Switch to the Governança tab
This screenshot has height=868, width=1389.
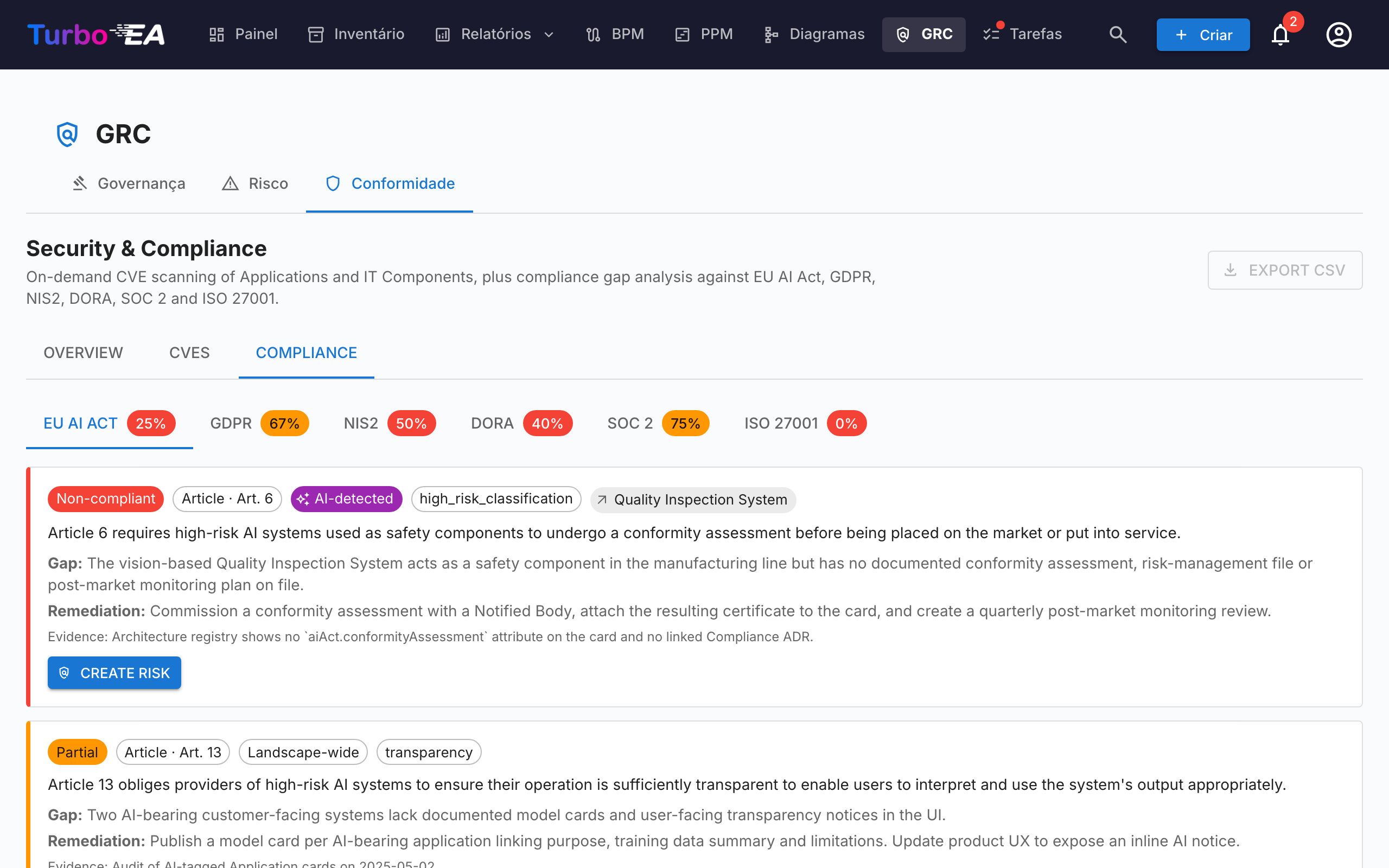click(x=129, y=183)
